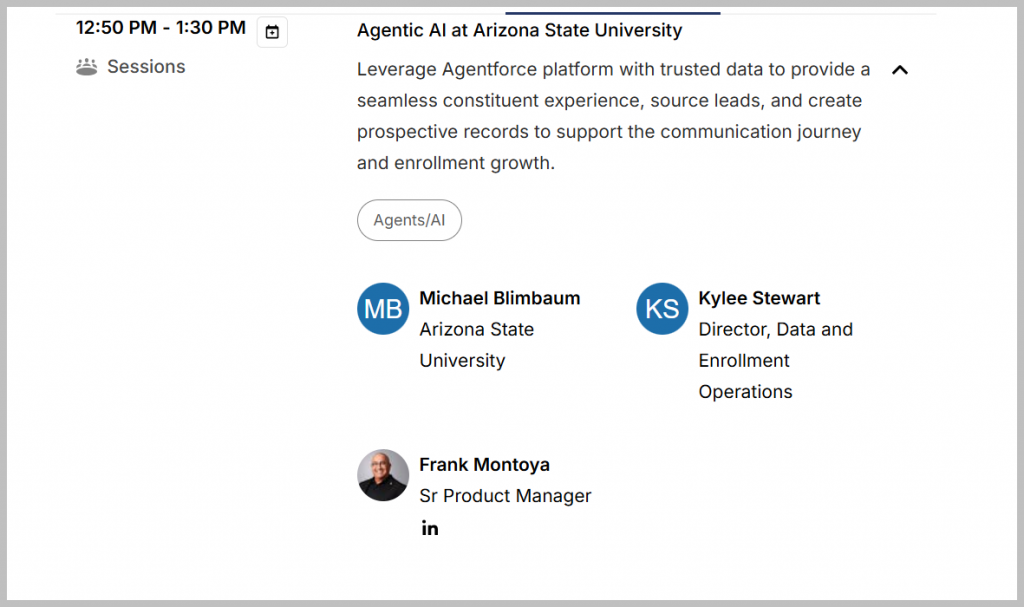Select the Agents/AI topic tag
1024x607 pixels.
pos(409,220)
